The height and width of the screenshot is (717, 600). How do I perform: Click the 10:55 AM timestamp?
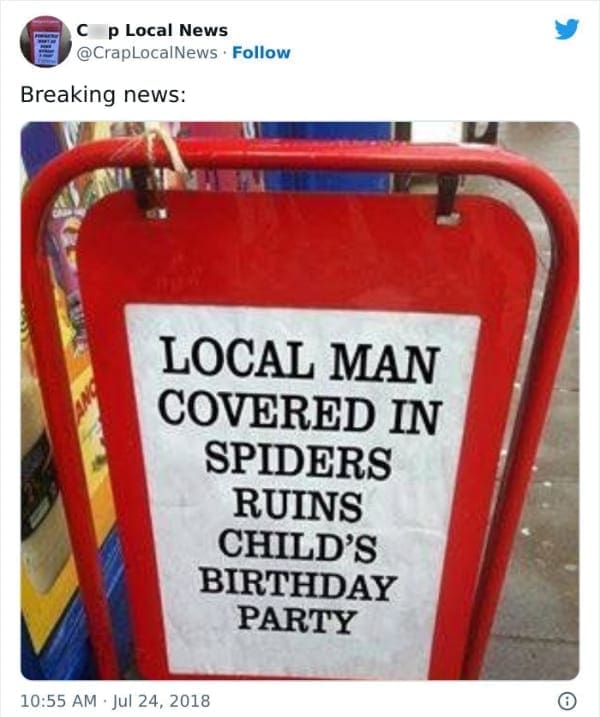tap(59, 701)
